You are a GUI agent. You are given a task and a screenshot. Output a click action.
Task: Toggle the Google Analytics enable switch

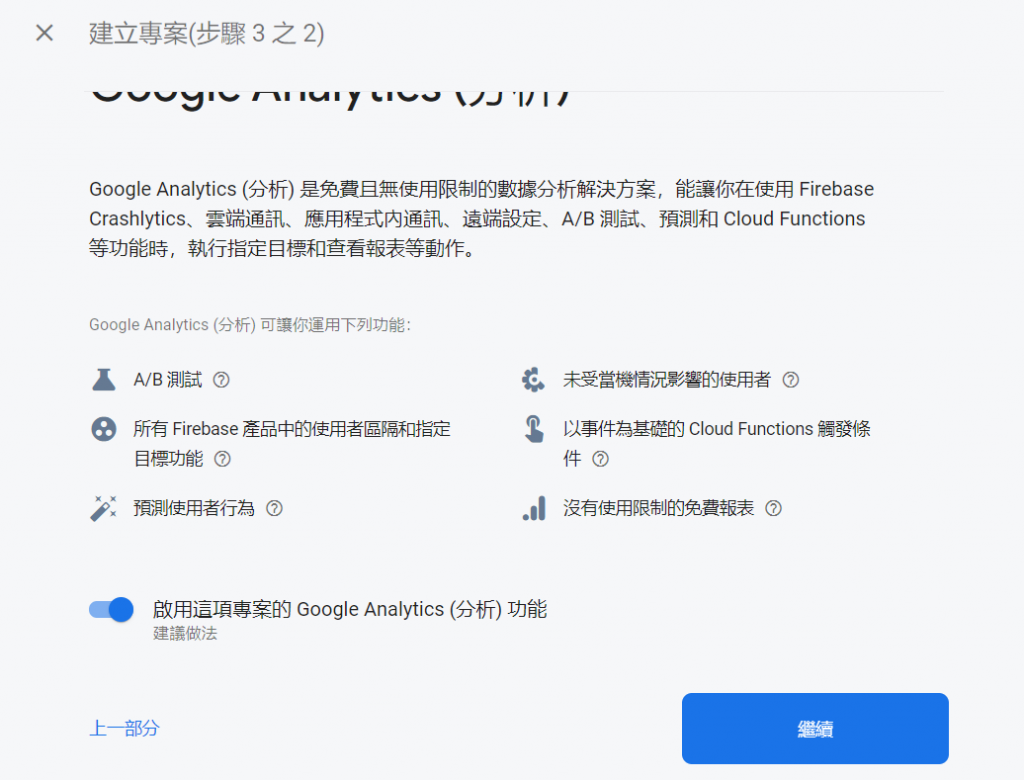[112, 609]
